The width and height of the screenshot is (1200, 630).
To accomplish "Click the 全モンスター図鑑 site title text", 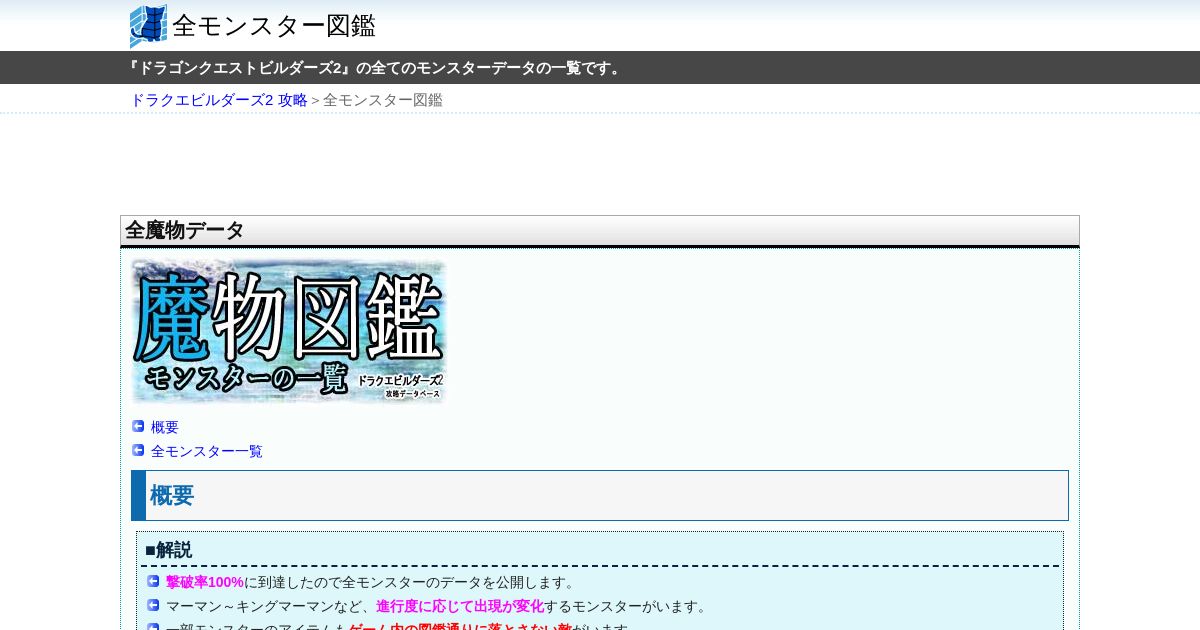I will pyautogui.click(x=274, y=26).
